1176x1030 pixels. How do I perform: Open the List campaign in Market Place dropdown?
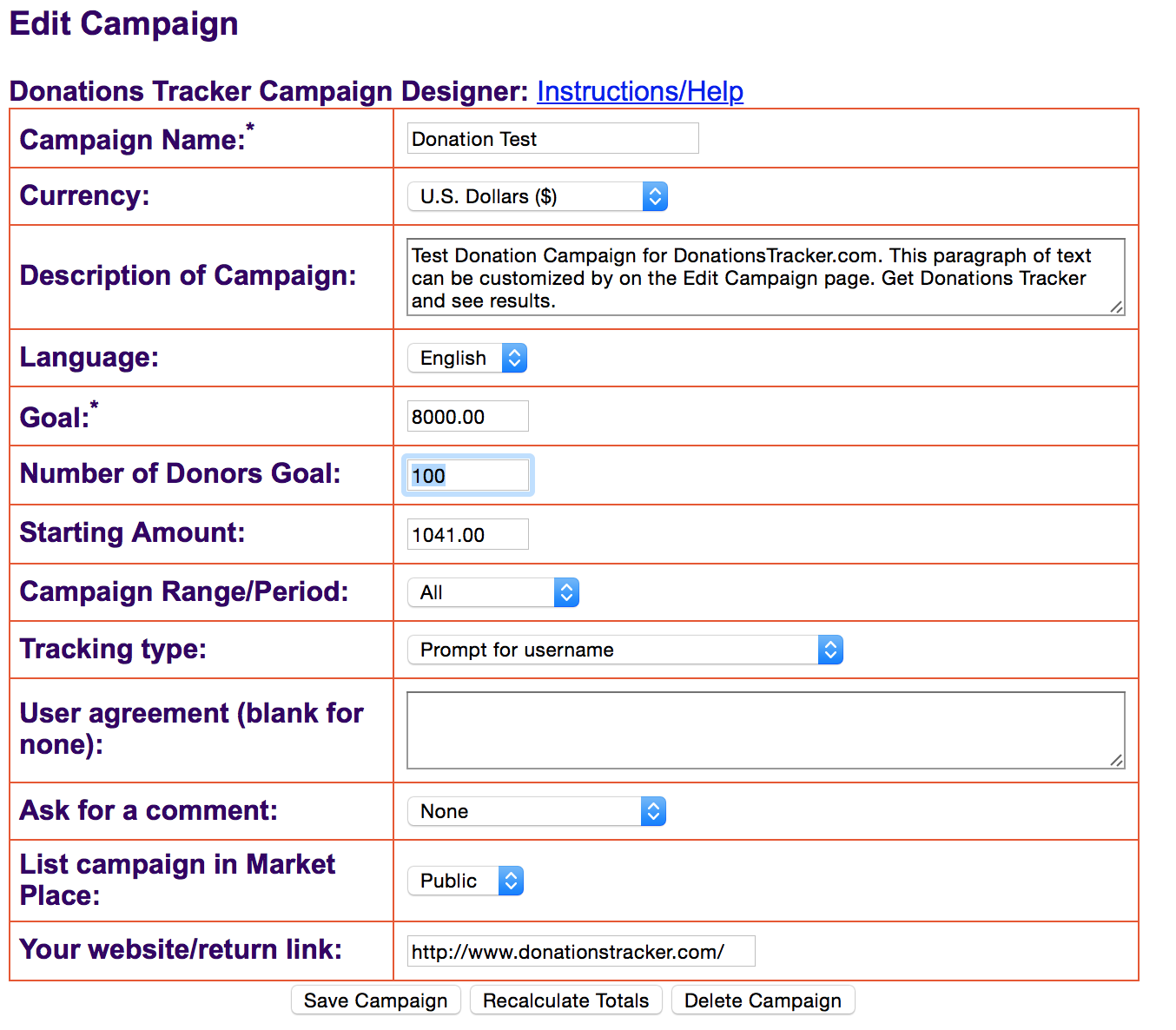pyautogui.click(x=465, y=881)
